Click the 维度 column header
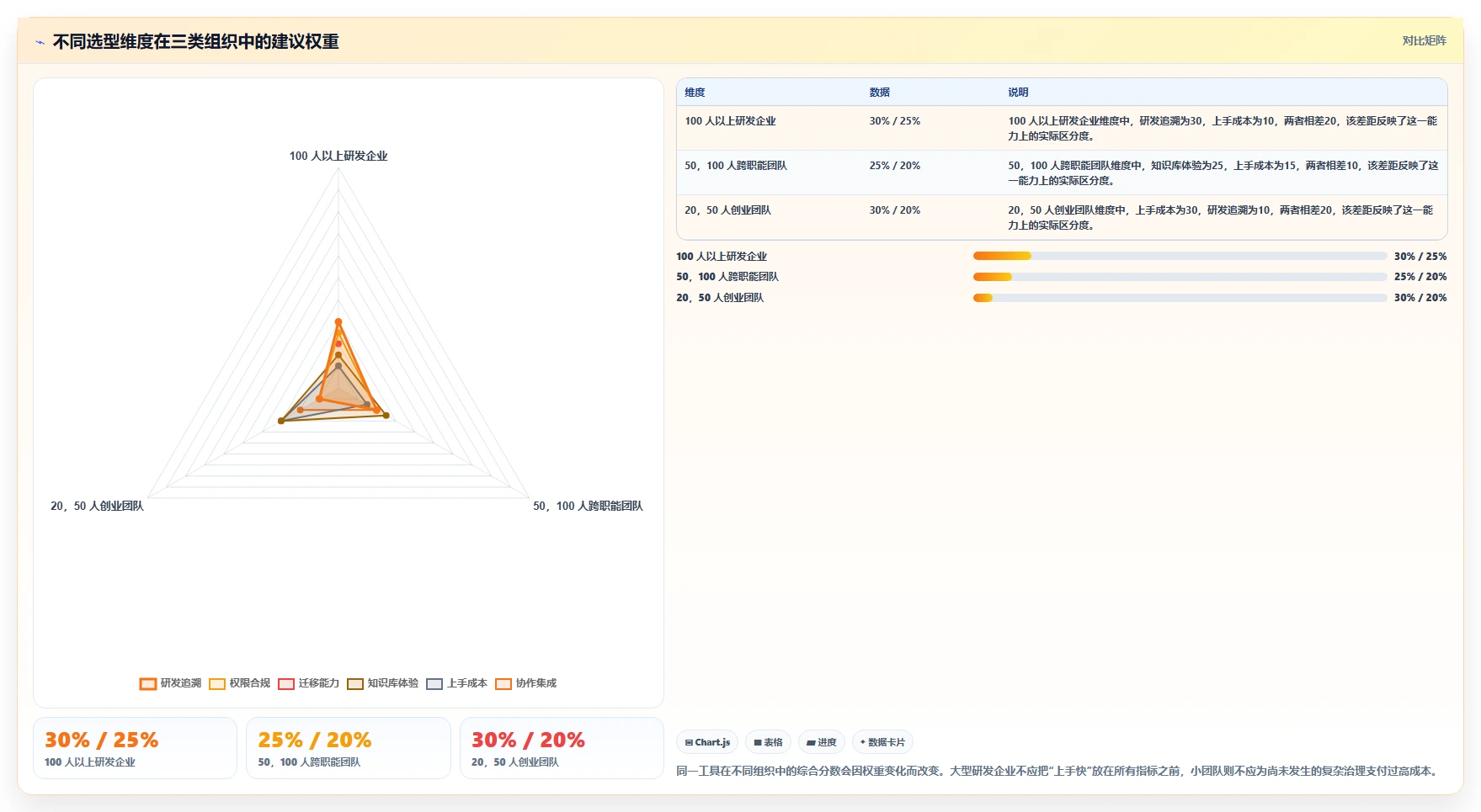Viewport: 1481px width, 812px height. 695,93
